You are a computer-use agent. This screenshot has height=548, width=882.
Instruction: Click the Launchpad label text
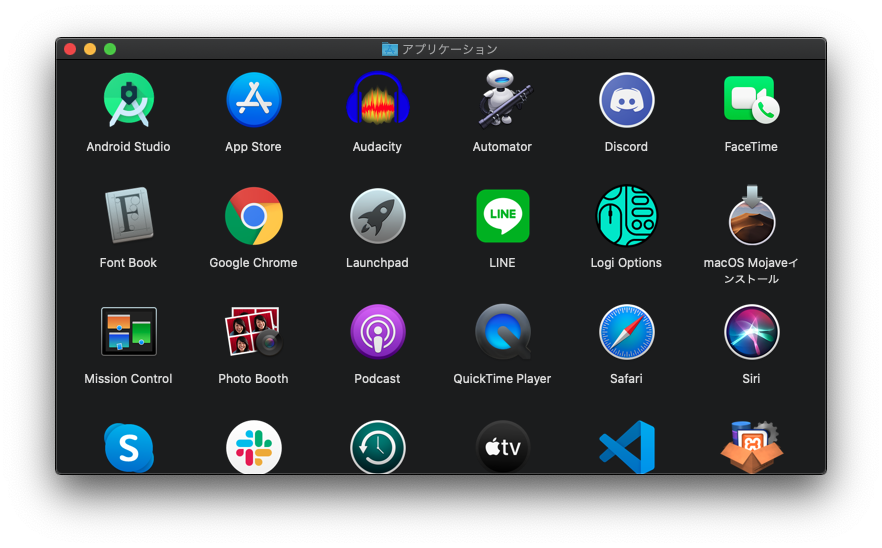pos(377,263)
